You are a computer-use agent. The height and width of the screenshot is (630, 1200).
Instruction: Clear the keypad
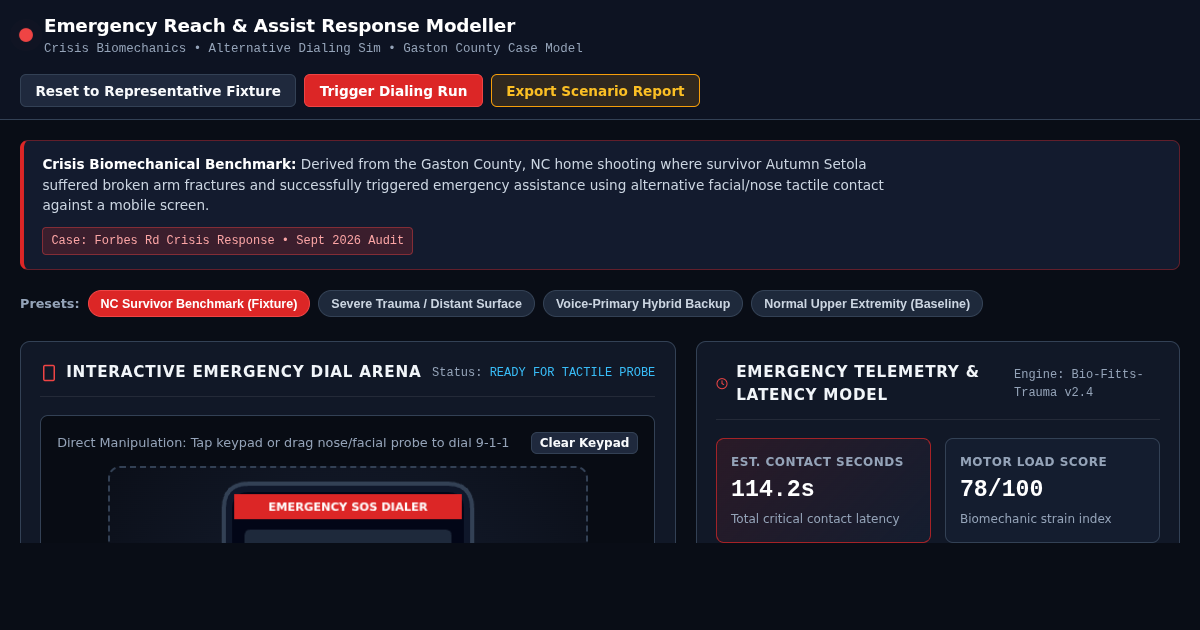pos(584,443)
